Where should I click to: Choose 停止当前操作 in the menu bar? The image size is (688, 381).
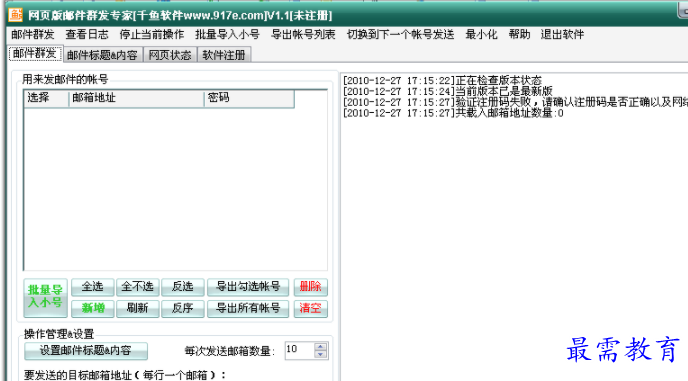coord(152,35)
